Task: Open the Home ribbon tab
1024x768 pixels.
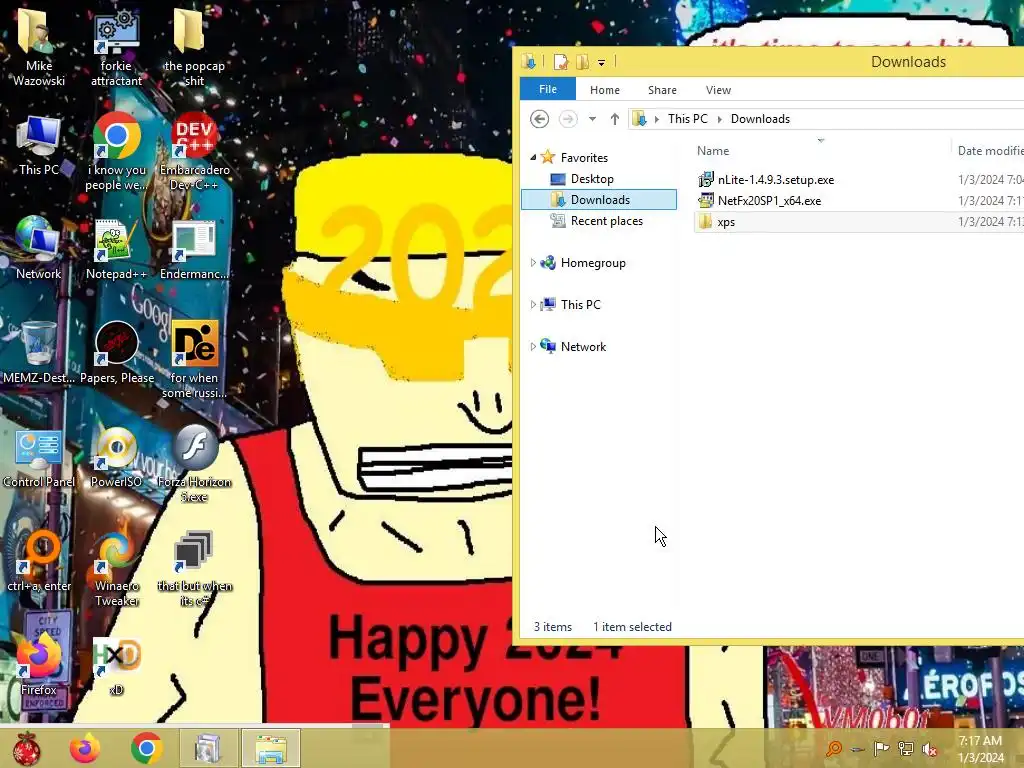Action: coord(605,90)
